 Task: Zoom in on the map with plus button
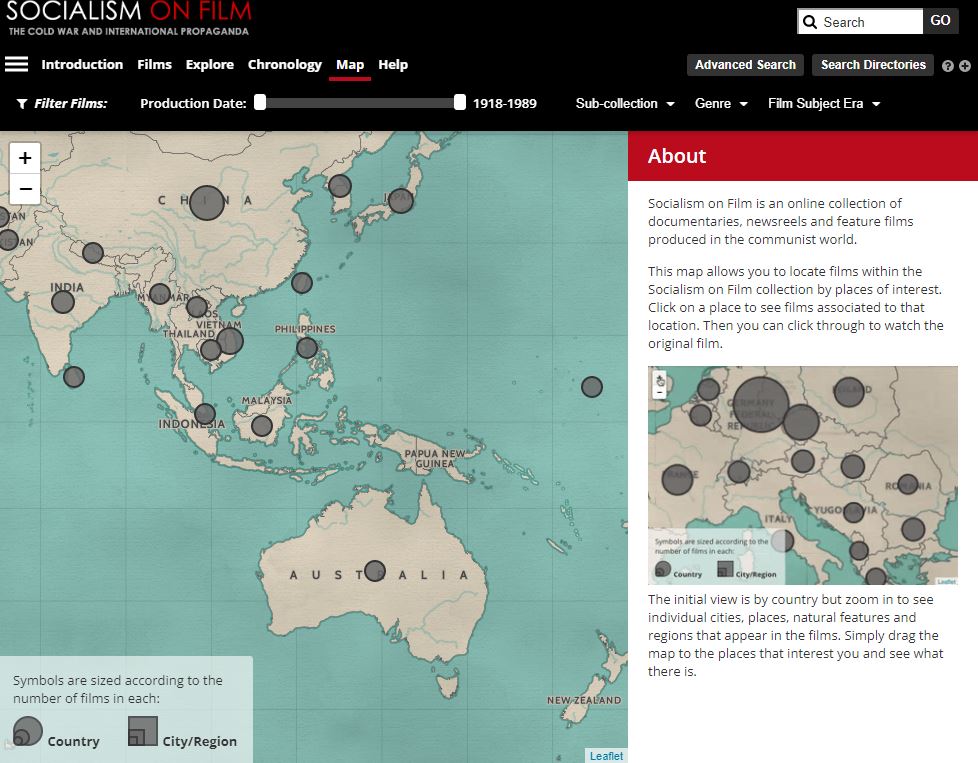25,158
